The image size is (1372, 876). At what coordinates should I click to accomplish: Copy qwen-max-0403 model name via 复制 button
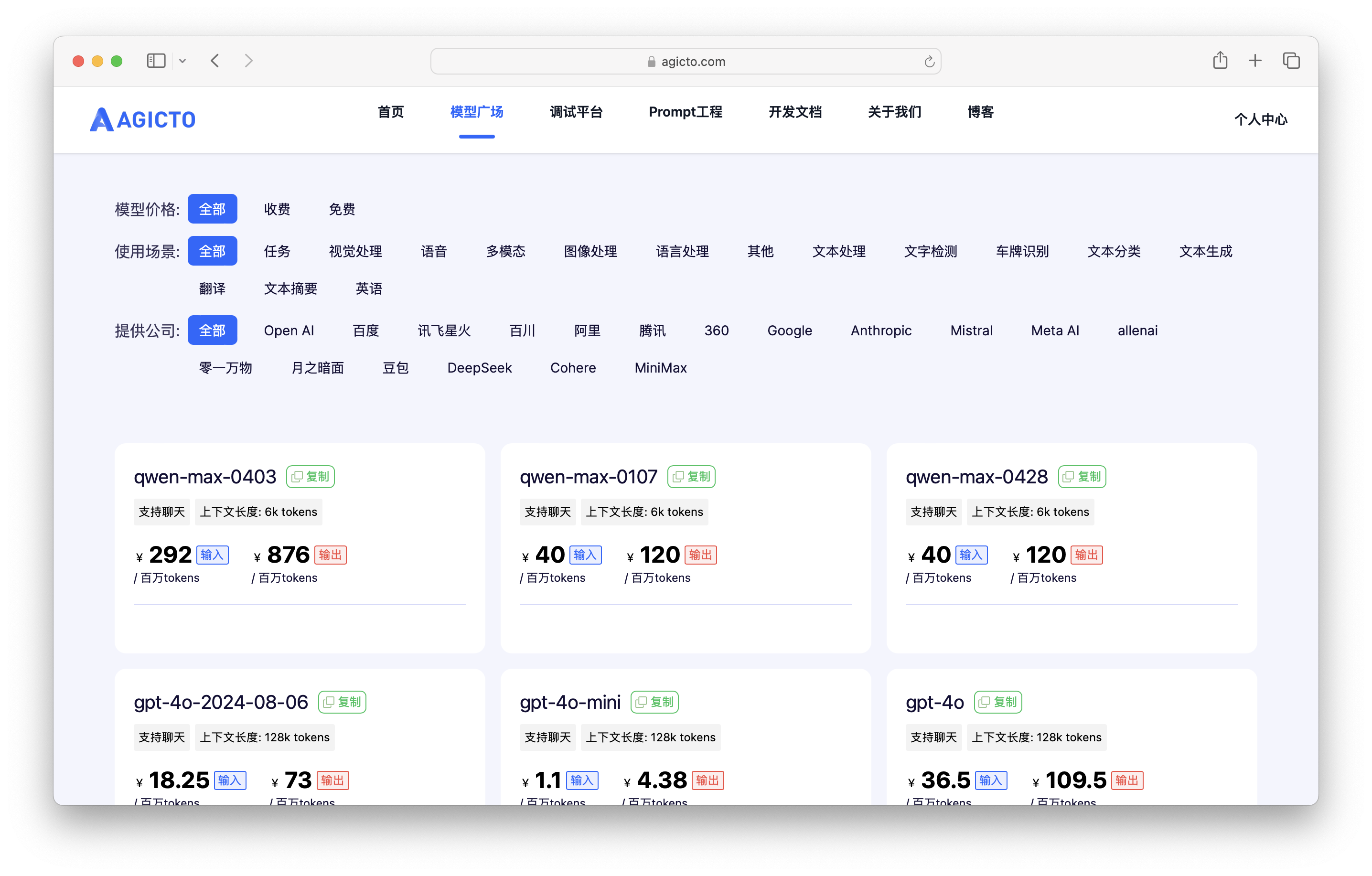click(x=311, y=477)
